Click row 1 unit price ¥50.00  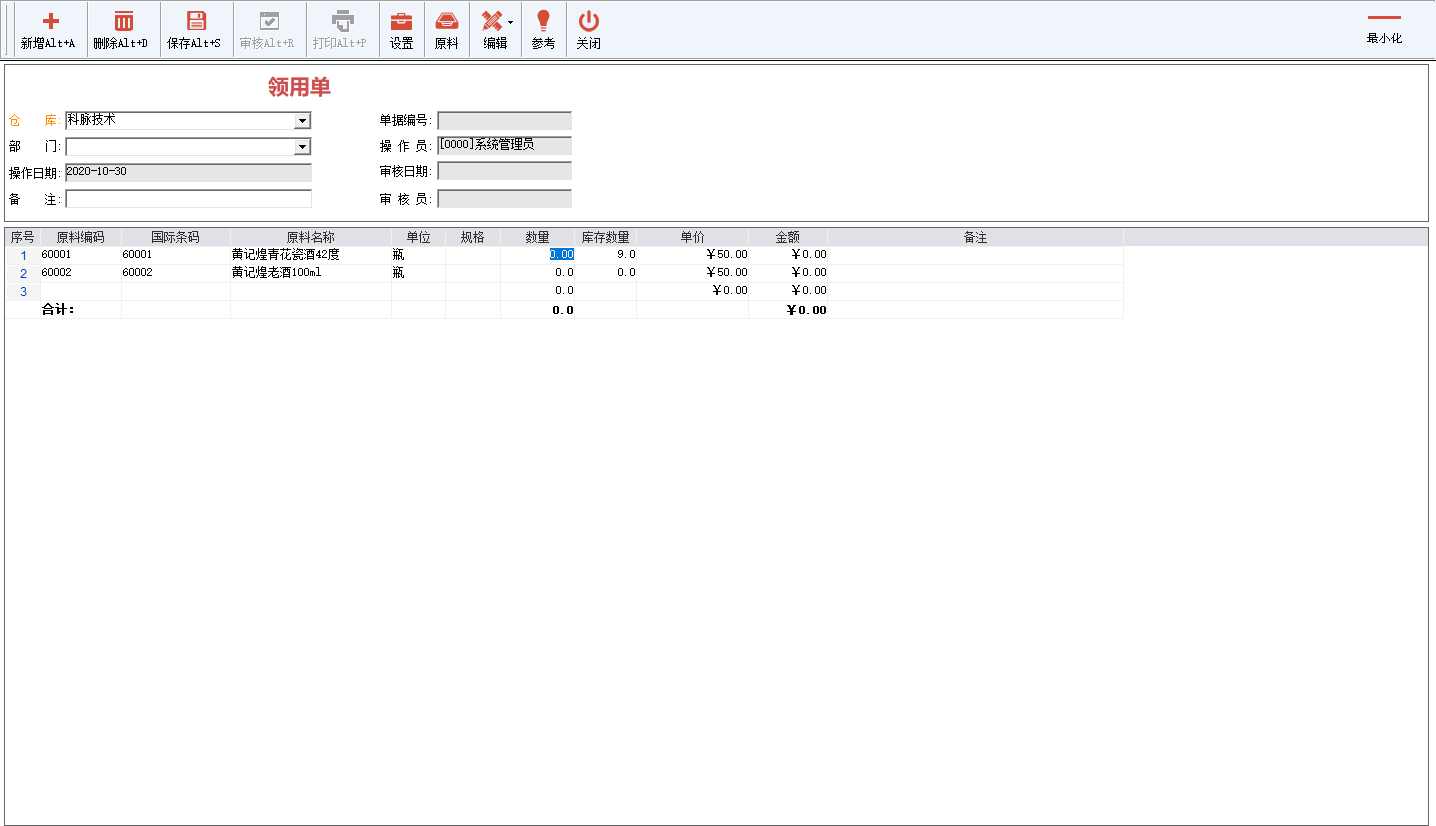[x=692, y=255]
